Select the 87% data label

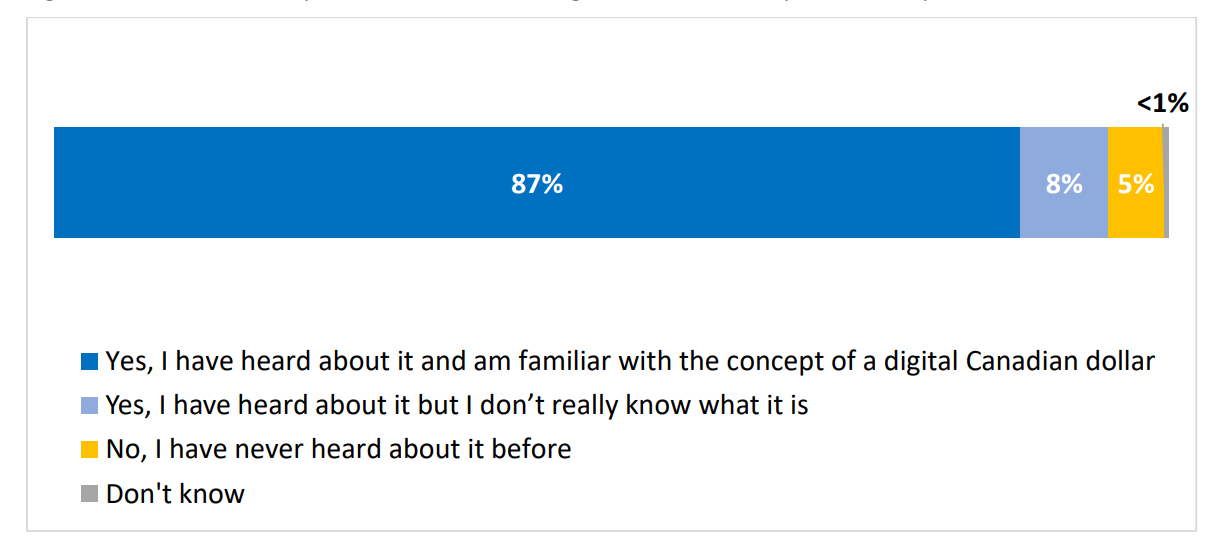(537, 184)
